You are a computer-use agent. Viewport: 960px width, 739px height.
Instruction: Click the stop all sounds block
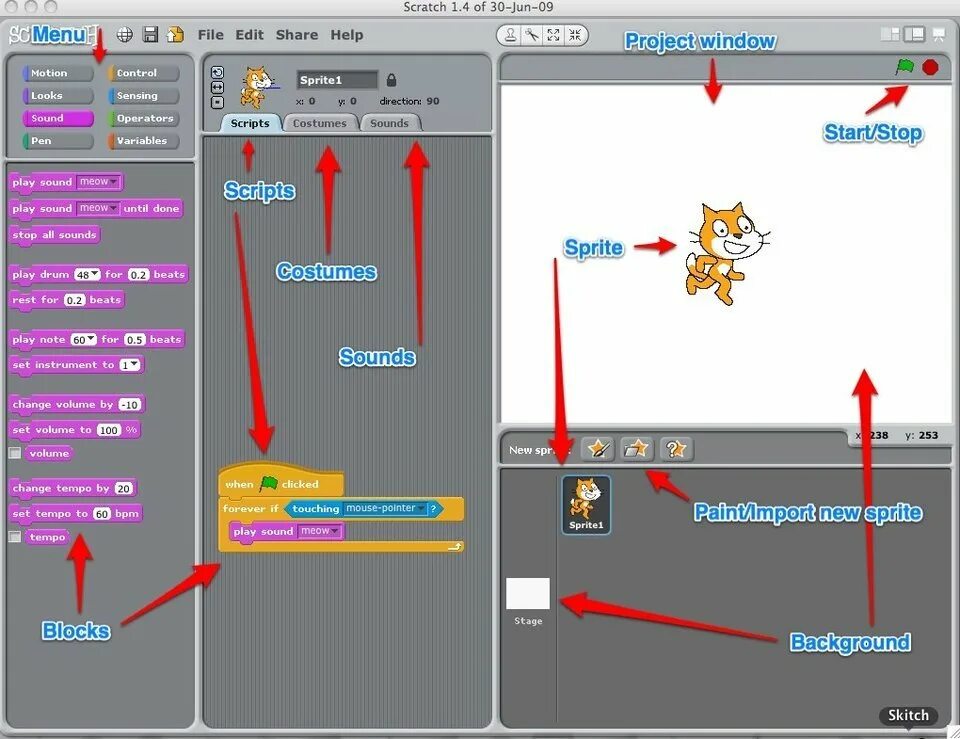[54, 235]
